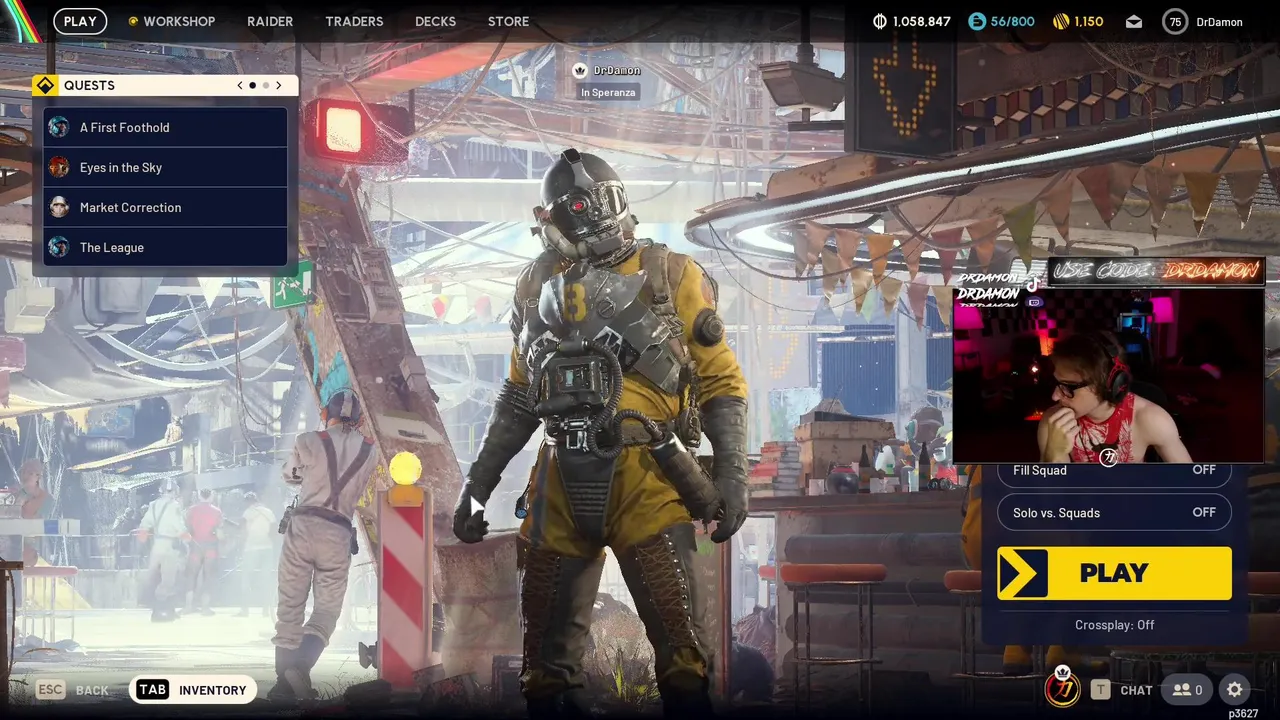This screenshot has height=720, width=1280.
Task: Click the Market Correction trader icon
Action: point(59,207)
